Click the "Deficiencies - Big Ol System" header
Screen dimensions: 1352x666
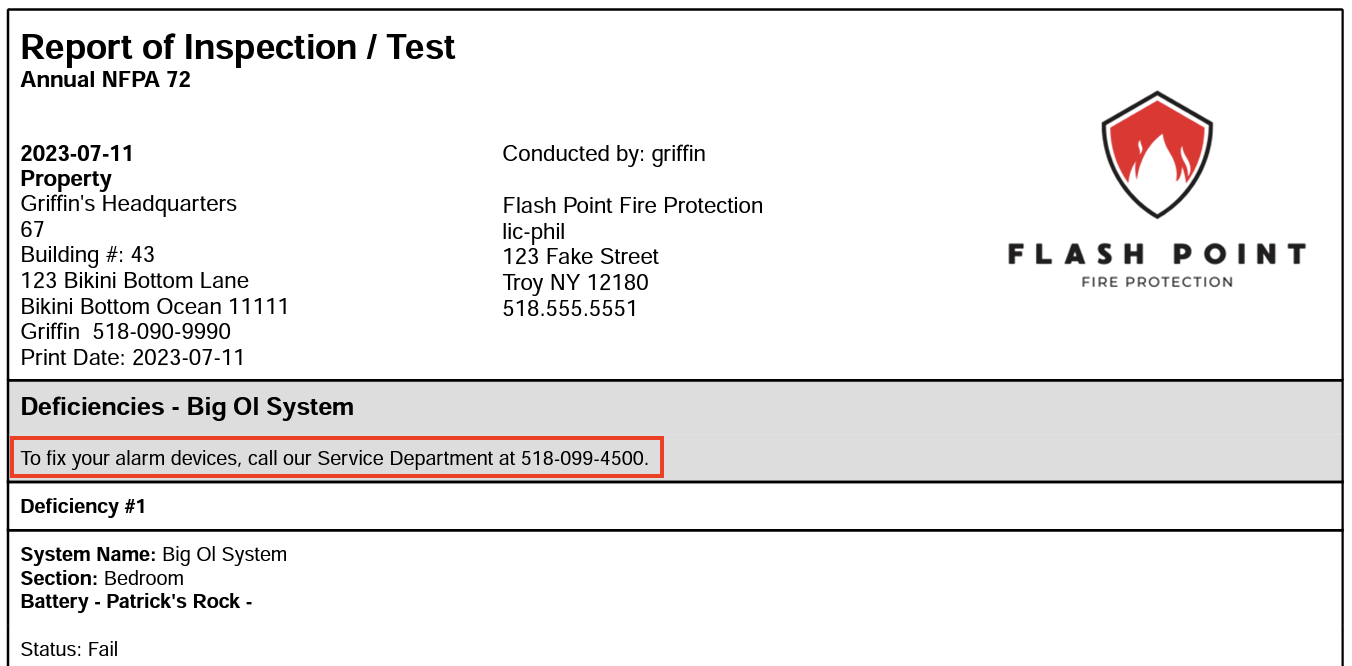[x=187, y=407]
